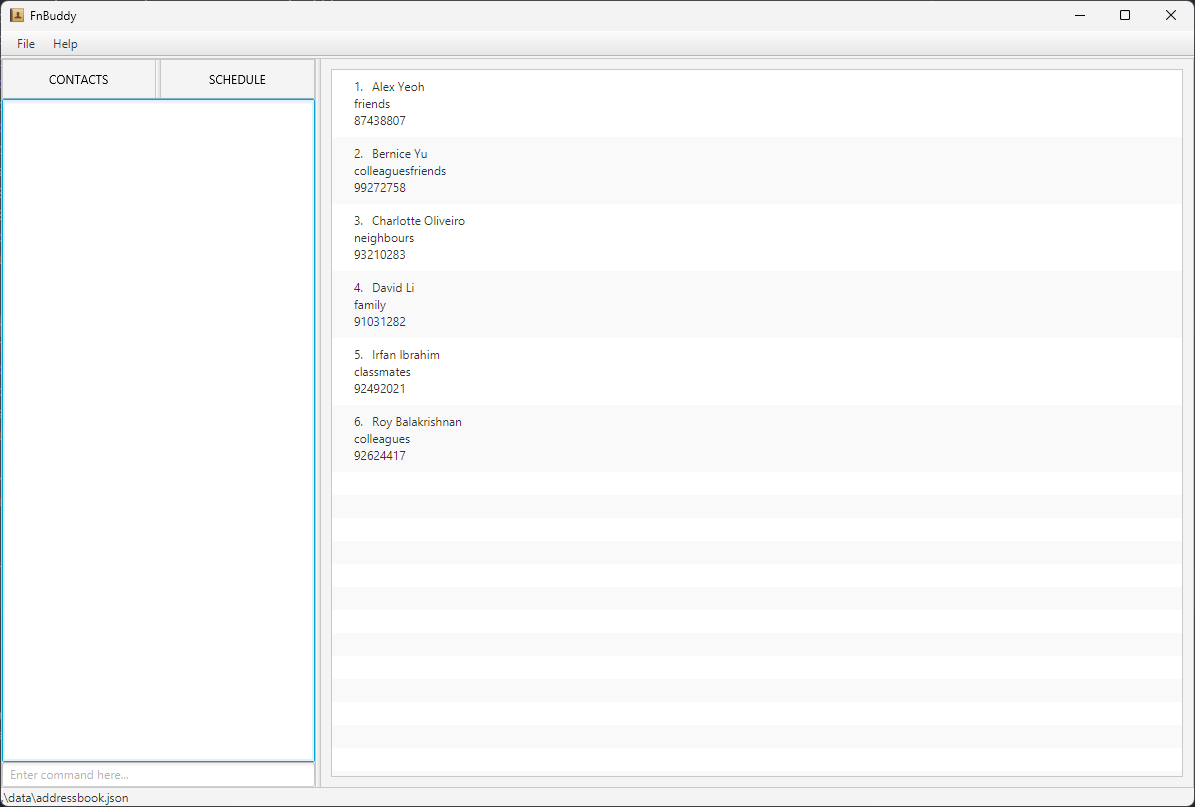The width and height of the screenshot is (1195, 807).
Task: Click phone number 92492021
Action: [380, 389]
